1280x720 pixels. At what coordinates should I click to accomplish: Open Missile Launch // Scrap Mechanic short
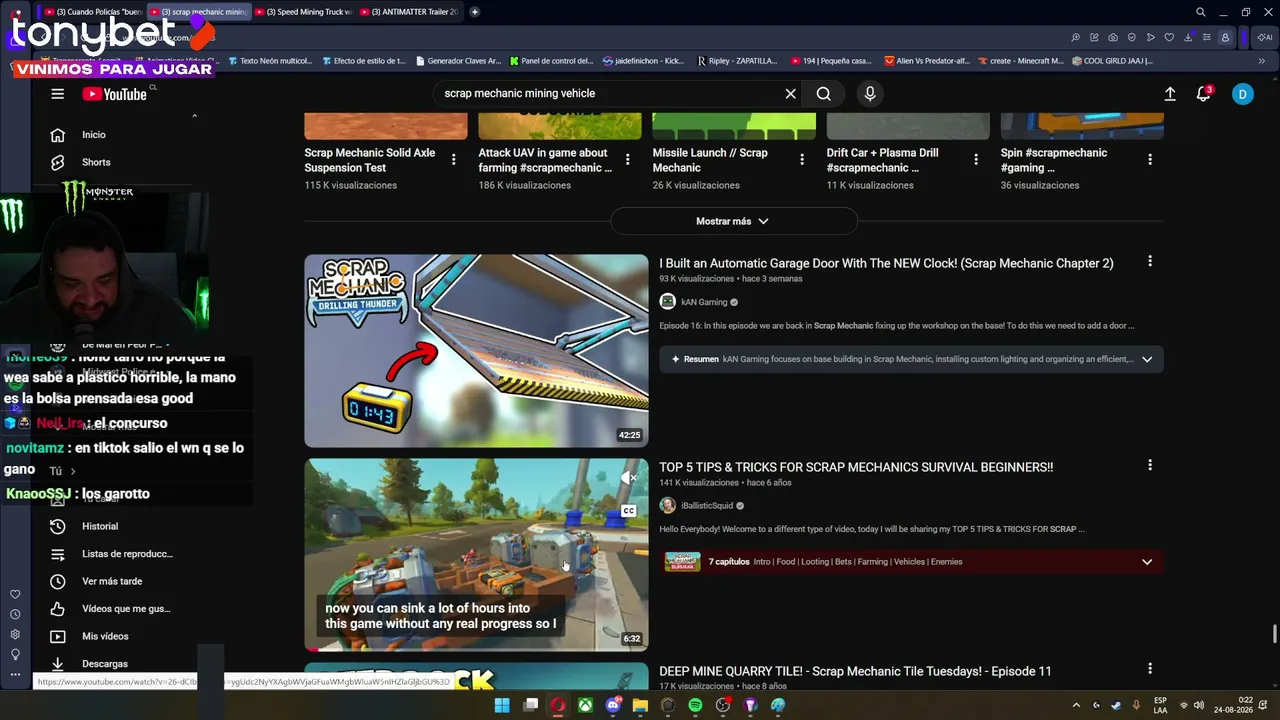click(710, 160)
